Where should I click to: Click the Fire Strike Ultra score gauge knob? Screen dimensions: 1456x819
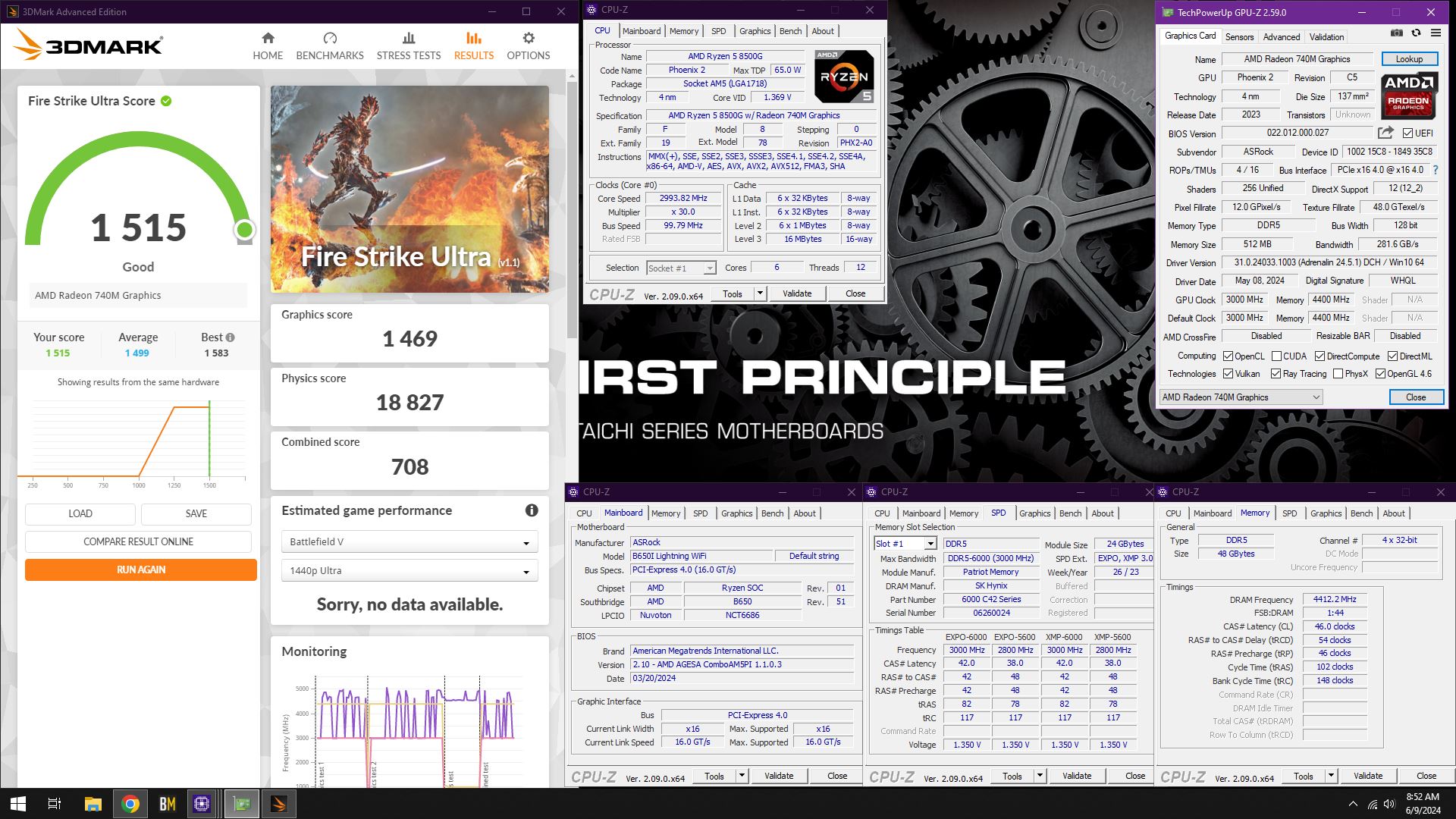pos(244,229)
